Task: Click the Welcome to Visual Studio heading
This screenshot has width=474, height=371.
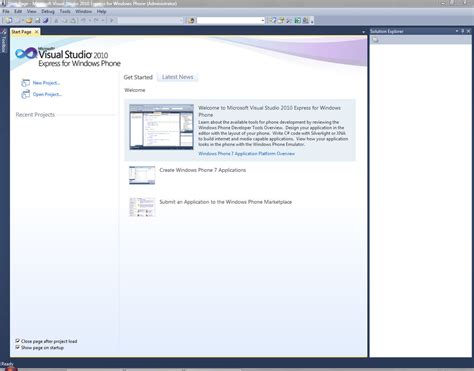Action: coord(269,111)
